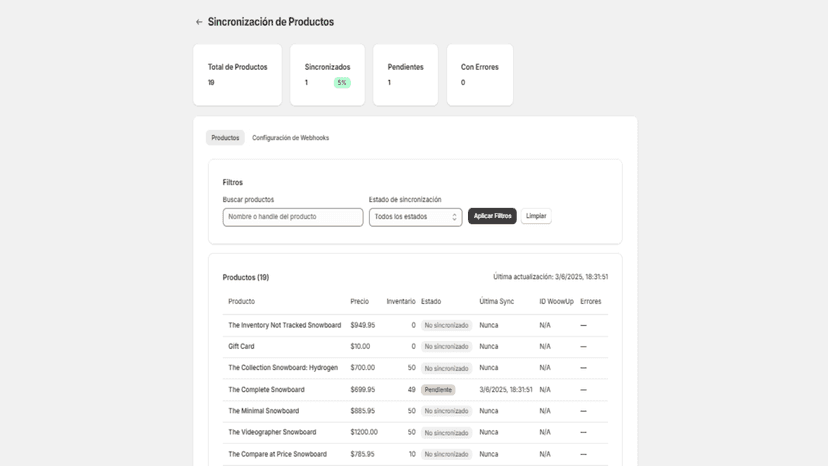
Task: Select The Collection Snowboard: Hydrogen product
Action: [x=283, y=368]
